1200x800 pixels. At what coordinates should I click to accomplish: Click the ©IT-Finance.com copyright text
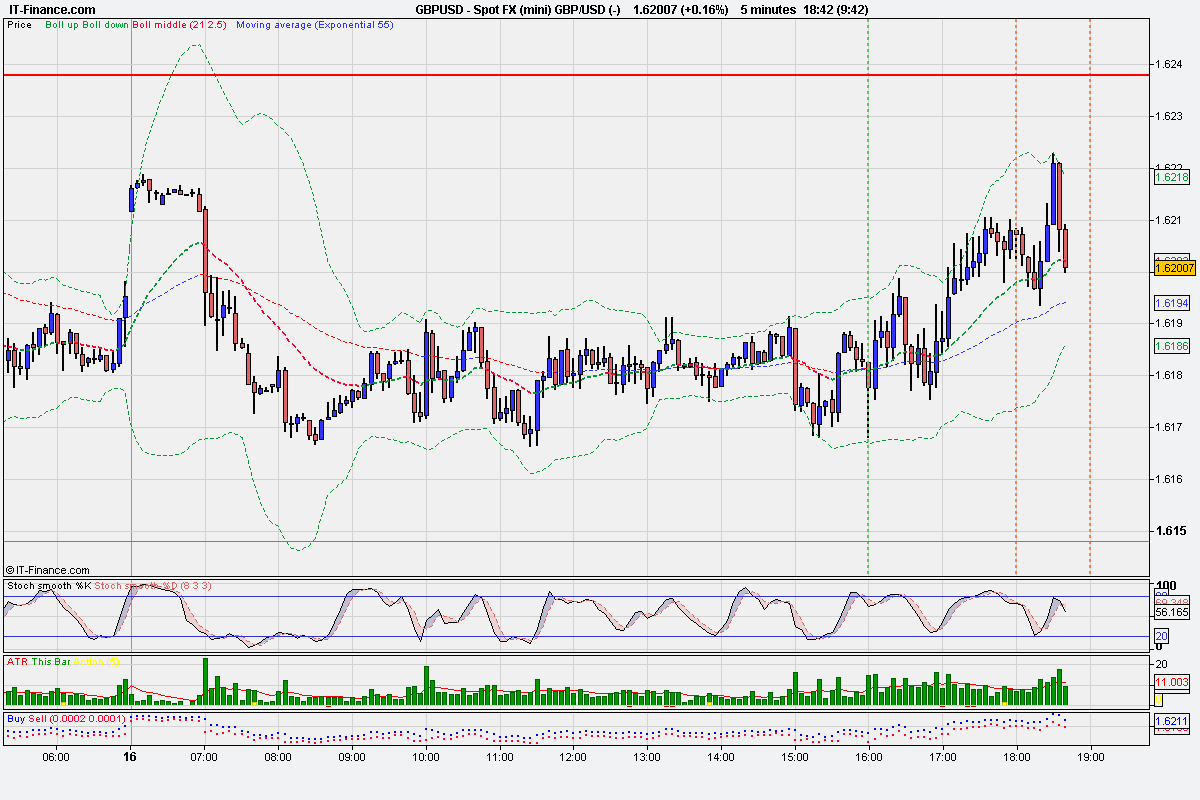tap(47, 570)
